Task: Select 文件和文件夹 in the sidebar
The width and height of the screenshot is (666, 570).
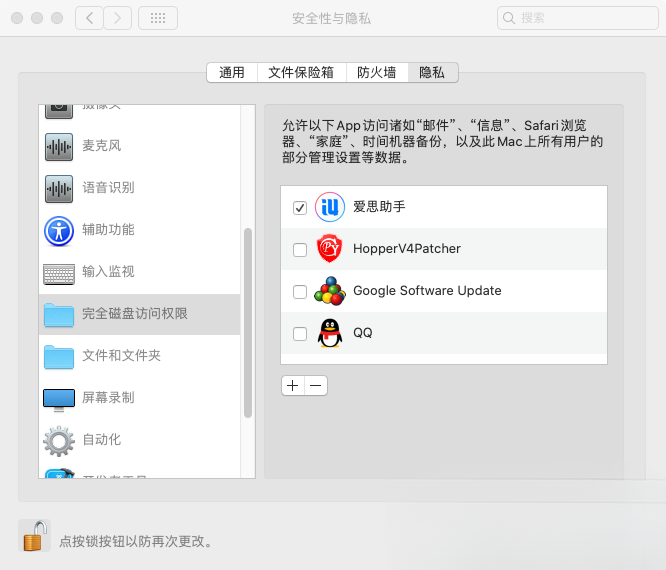Action: [x=139, y=356]
